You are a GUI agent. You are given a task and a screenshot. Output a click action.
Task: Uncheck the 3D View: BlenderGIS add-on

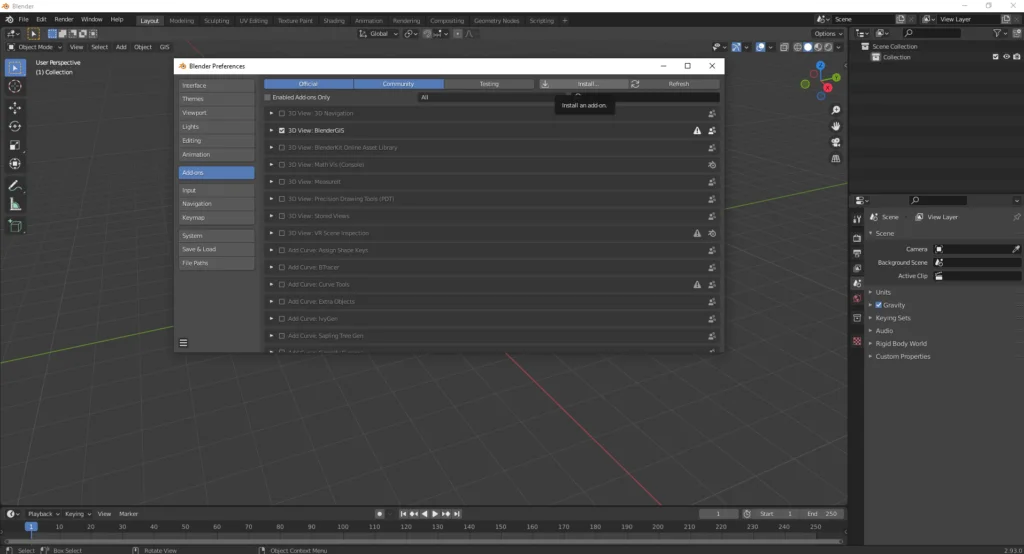coord(282,131)
